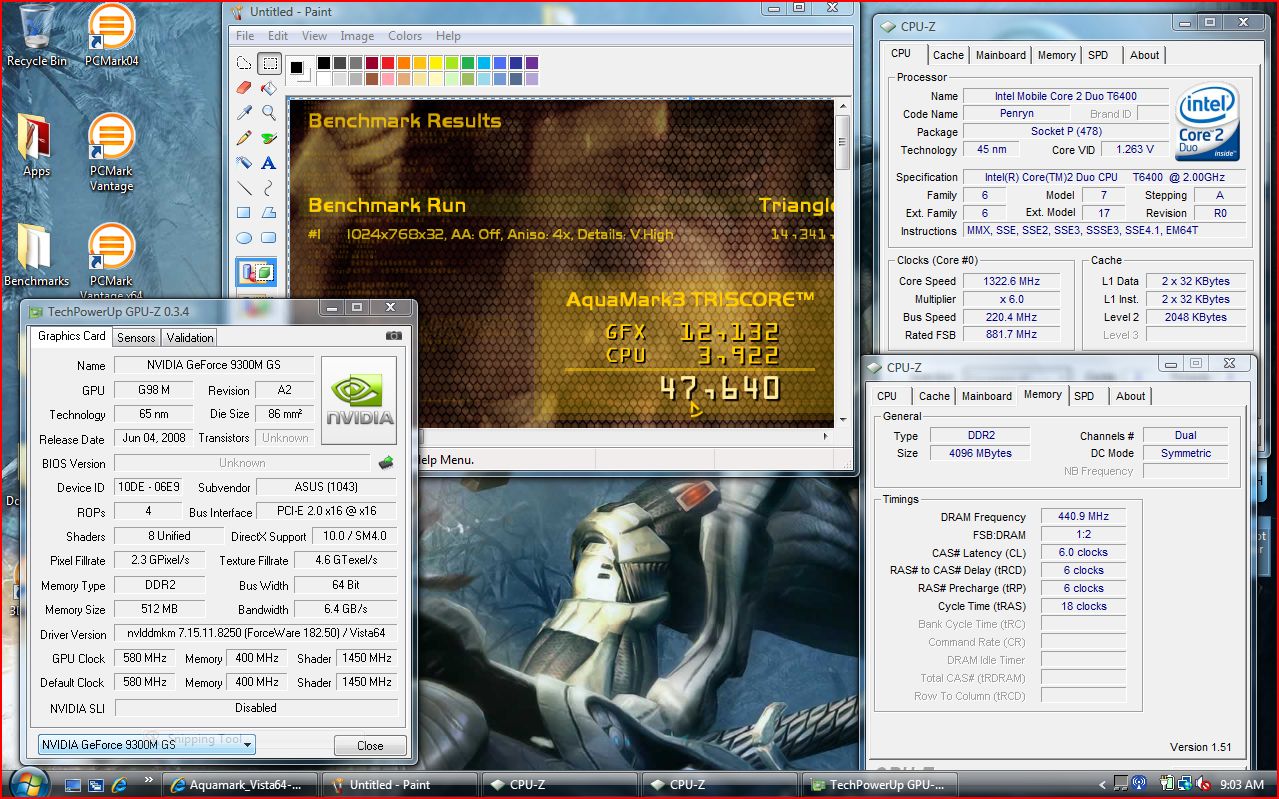Activate the Pick Color eyedropper tool
This screenshot has height=799, width=1279.
point(244,113)
